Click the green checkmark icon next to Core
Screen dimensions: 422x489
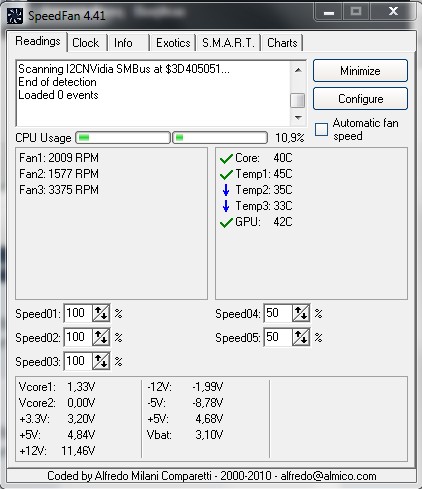pos(226,159)
